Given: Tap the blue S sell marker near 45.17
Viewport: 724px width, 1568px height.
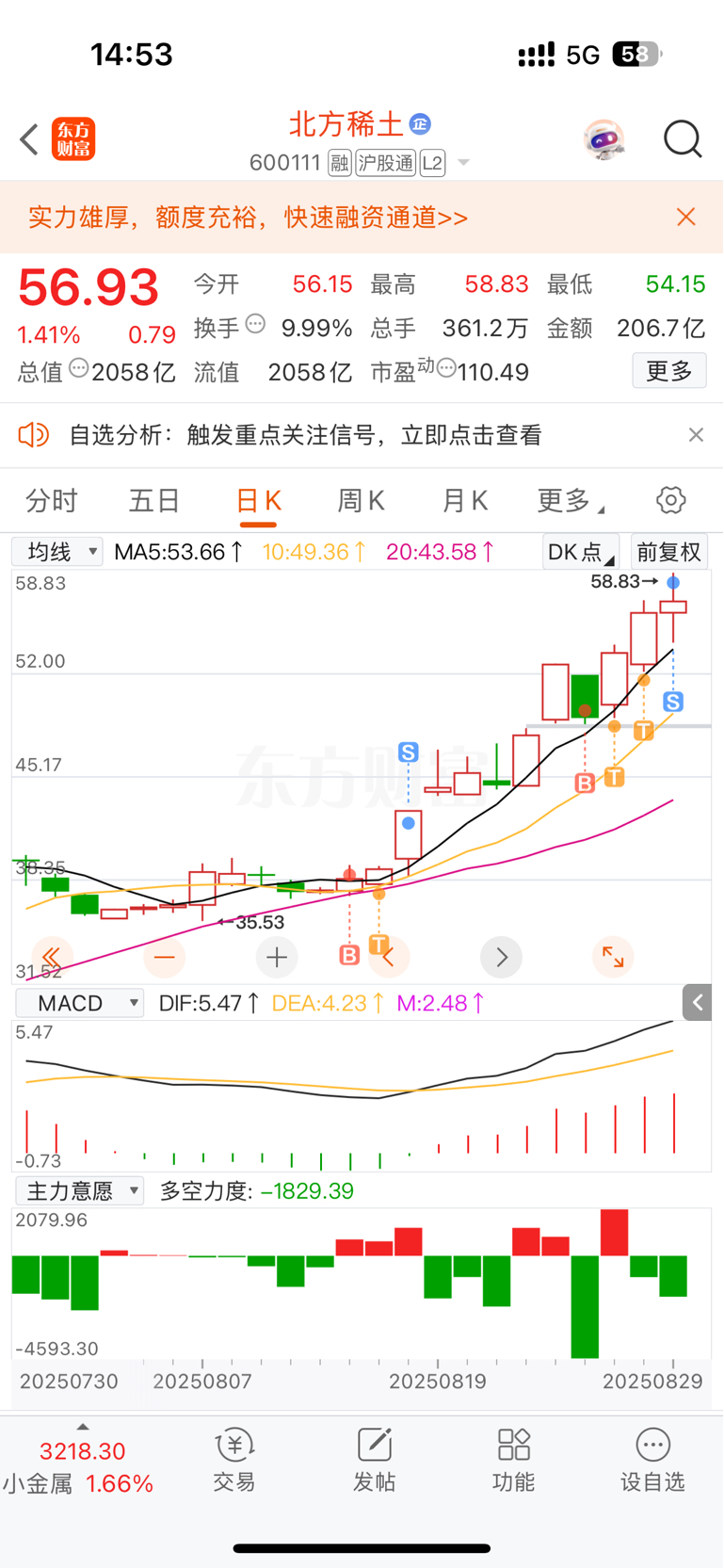Looking at the screenshot, I should tap(409, 752).
